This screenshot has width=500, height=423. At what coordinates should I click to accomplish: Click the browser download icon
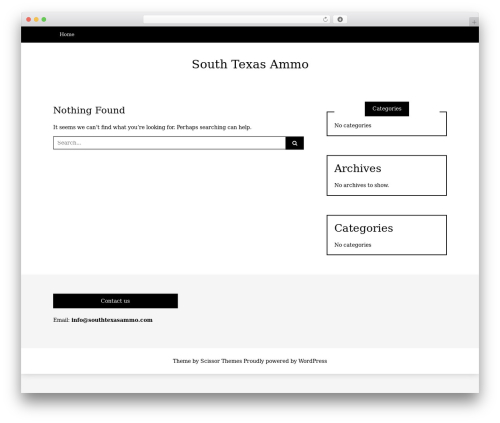coord(340,19)
